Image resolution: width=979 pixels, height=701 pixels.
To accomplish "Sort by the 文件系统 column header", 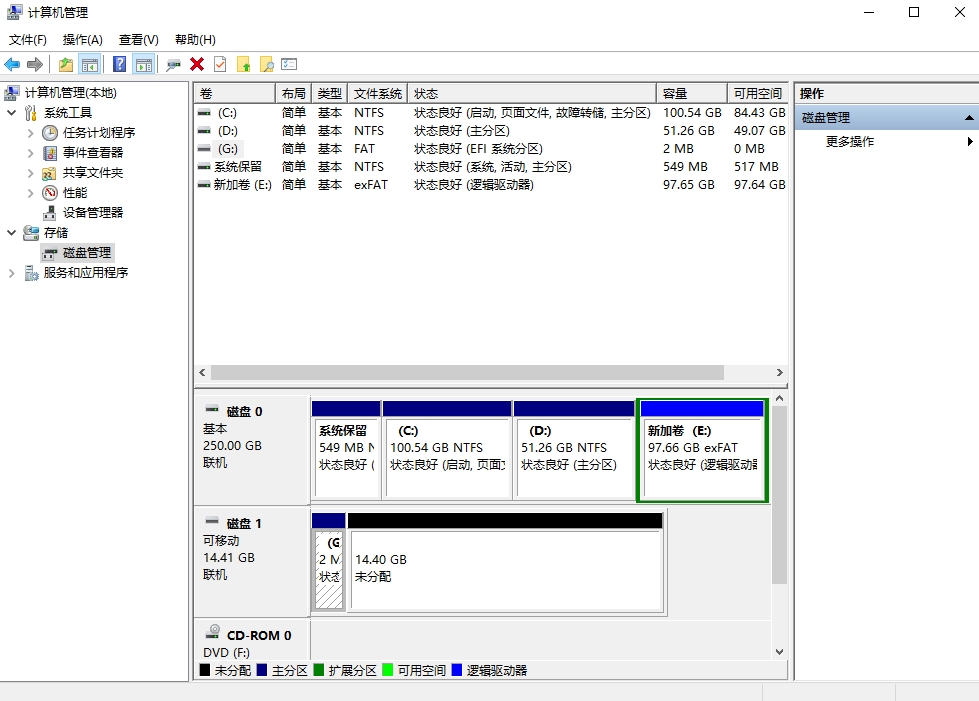I will click(378, 94).
